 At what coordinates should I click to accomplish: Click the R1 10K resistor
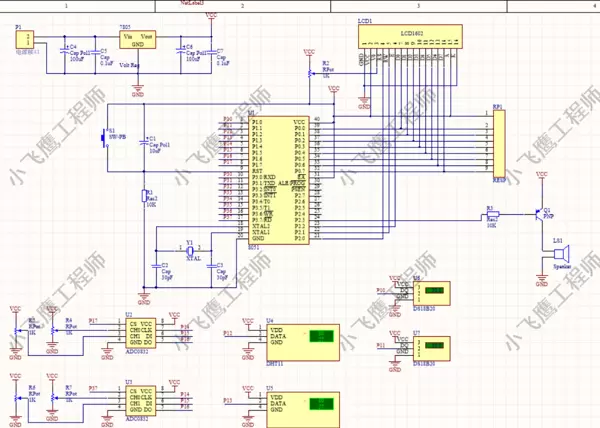(x=145, y=199)
